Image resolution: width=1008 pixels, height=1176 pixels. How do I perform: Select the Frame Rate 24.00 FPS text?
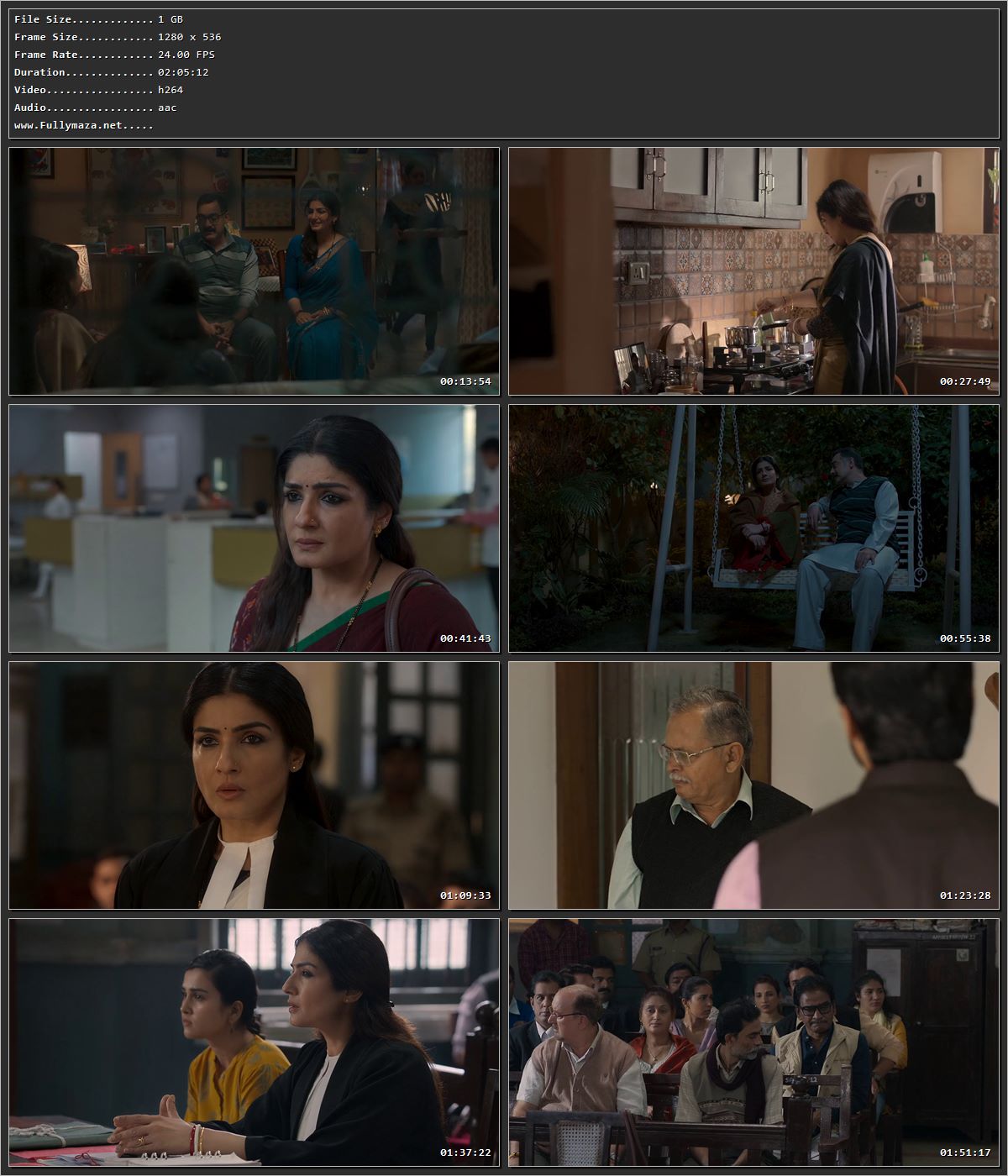pyautogui.click(x=186, y=55)
